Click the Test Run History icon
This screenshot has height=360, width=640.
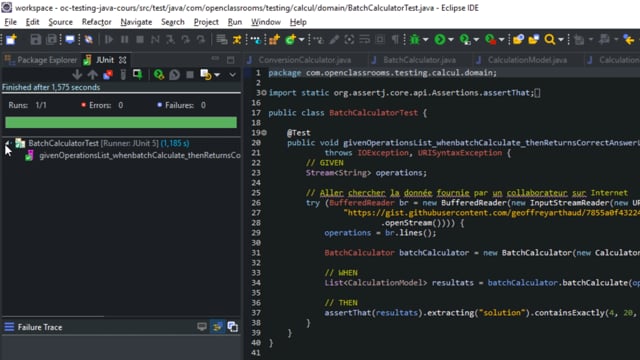tap(205, 74)
